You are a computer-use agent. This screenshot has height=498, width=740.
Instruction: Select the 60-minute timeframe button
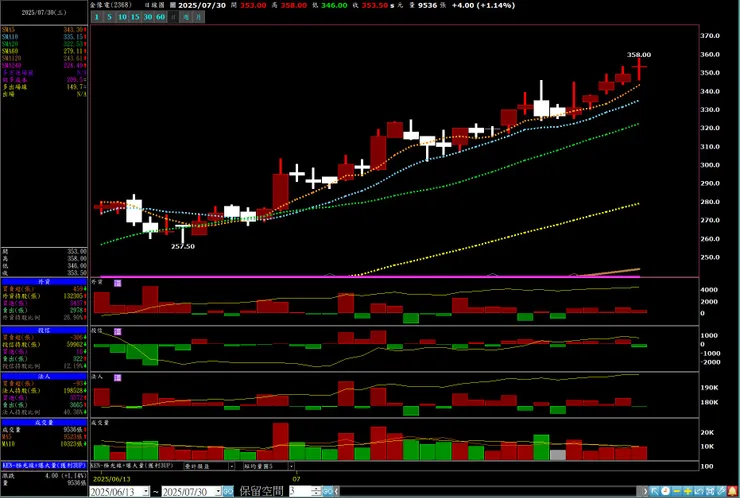[x=160, y=17]
